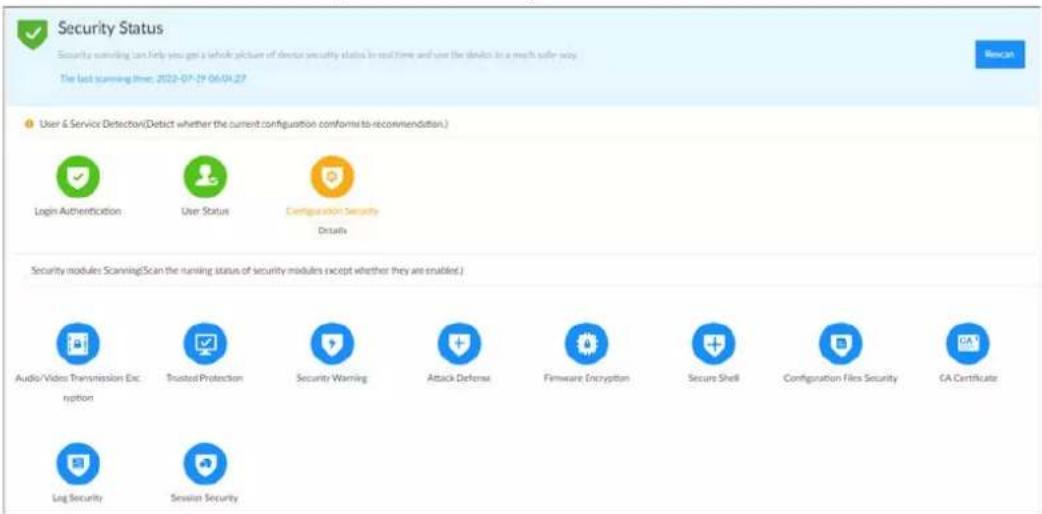Viewport: 1042px width, 514px height.
Task: Click the Log Security label
Action: (x=78, y=498)
